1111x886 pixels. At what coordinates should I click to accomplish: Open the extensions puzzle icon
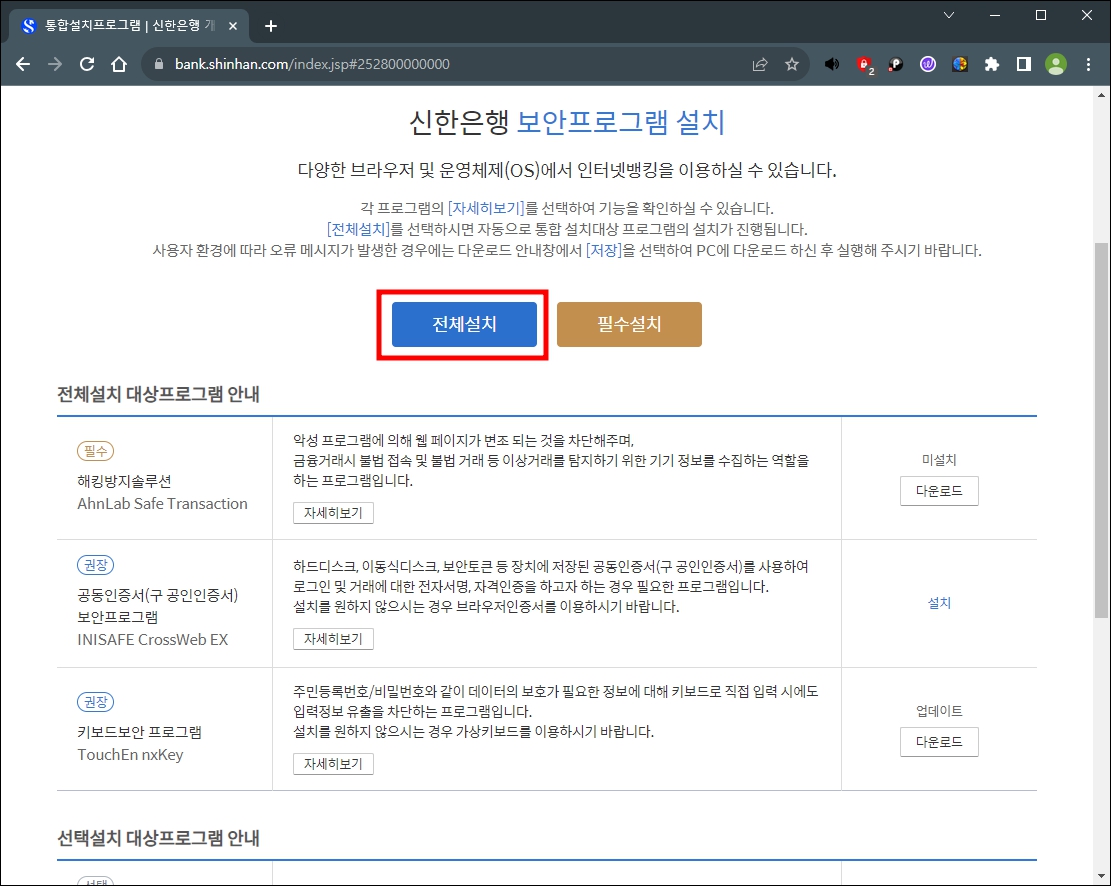click(x=992, y=65)
